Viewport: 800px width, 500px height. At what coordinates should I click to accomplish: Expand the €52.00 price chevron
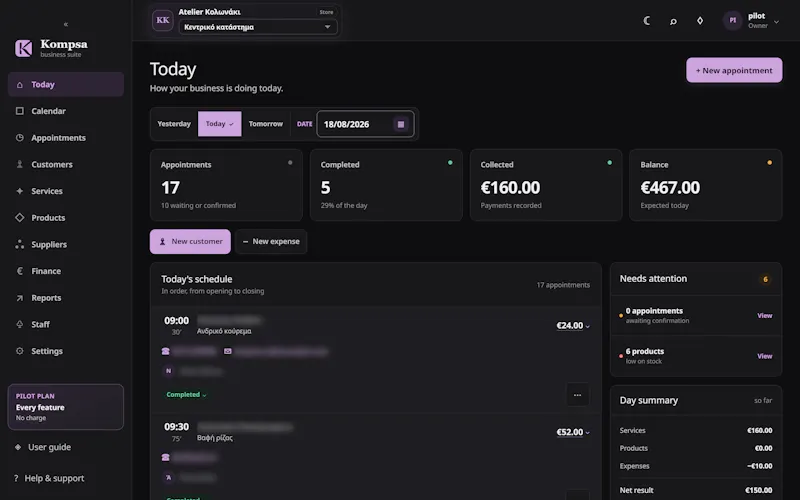587,433
